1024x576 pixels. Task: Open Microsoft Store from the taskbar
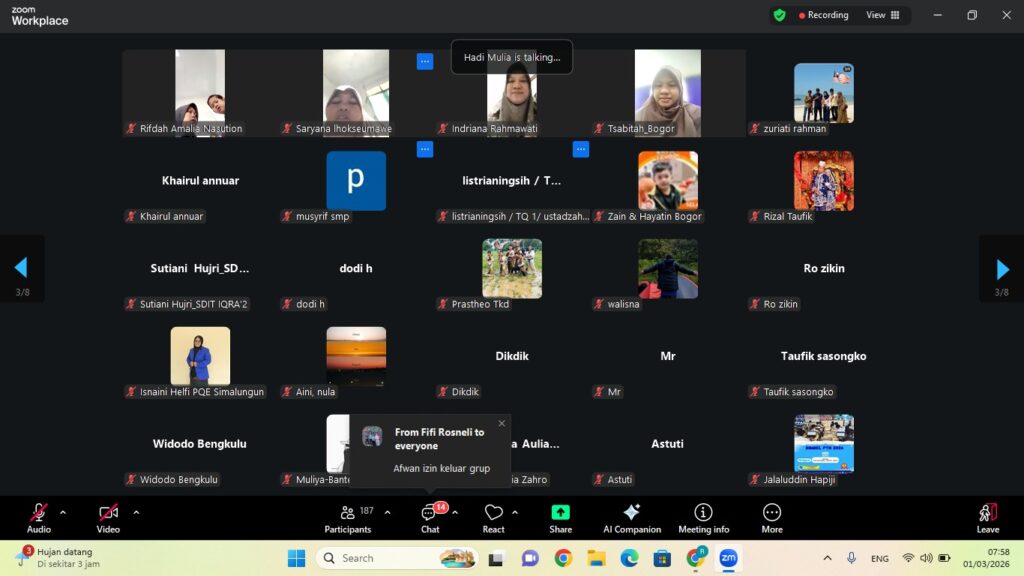click(x=662, y=558)
